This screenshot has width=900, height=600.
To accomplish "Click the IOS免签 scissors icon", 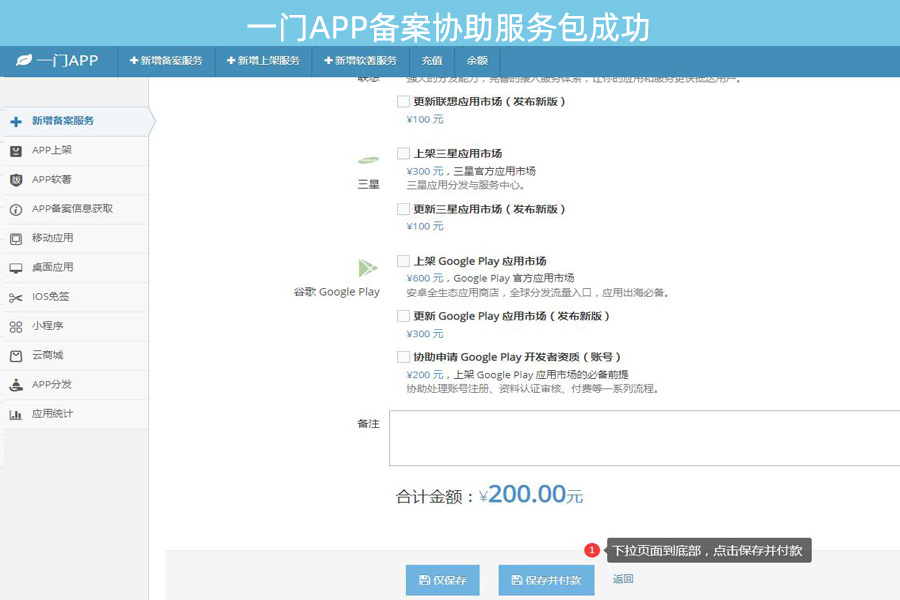I will point(16,297).
